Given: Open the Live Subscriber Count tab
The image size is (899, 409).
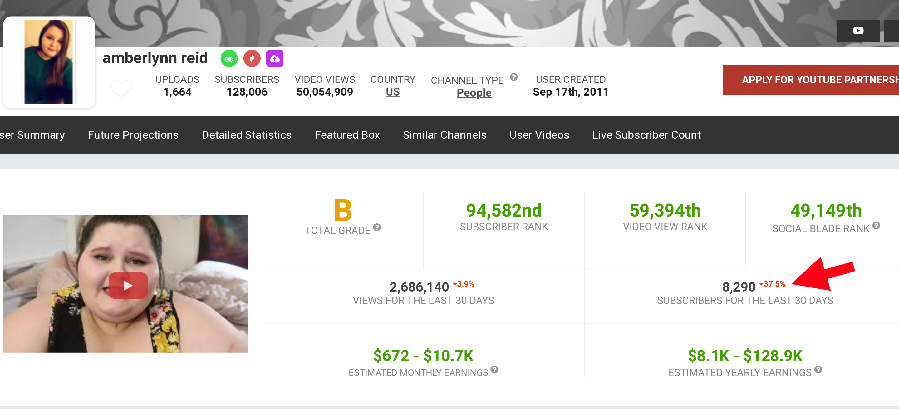Looking at the screenshot, I should pos(646,135).
